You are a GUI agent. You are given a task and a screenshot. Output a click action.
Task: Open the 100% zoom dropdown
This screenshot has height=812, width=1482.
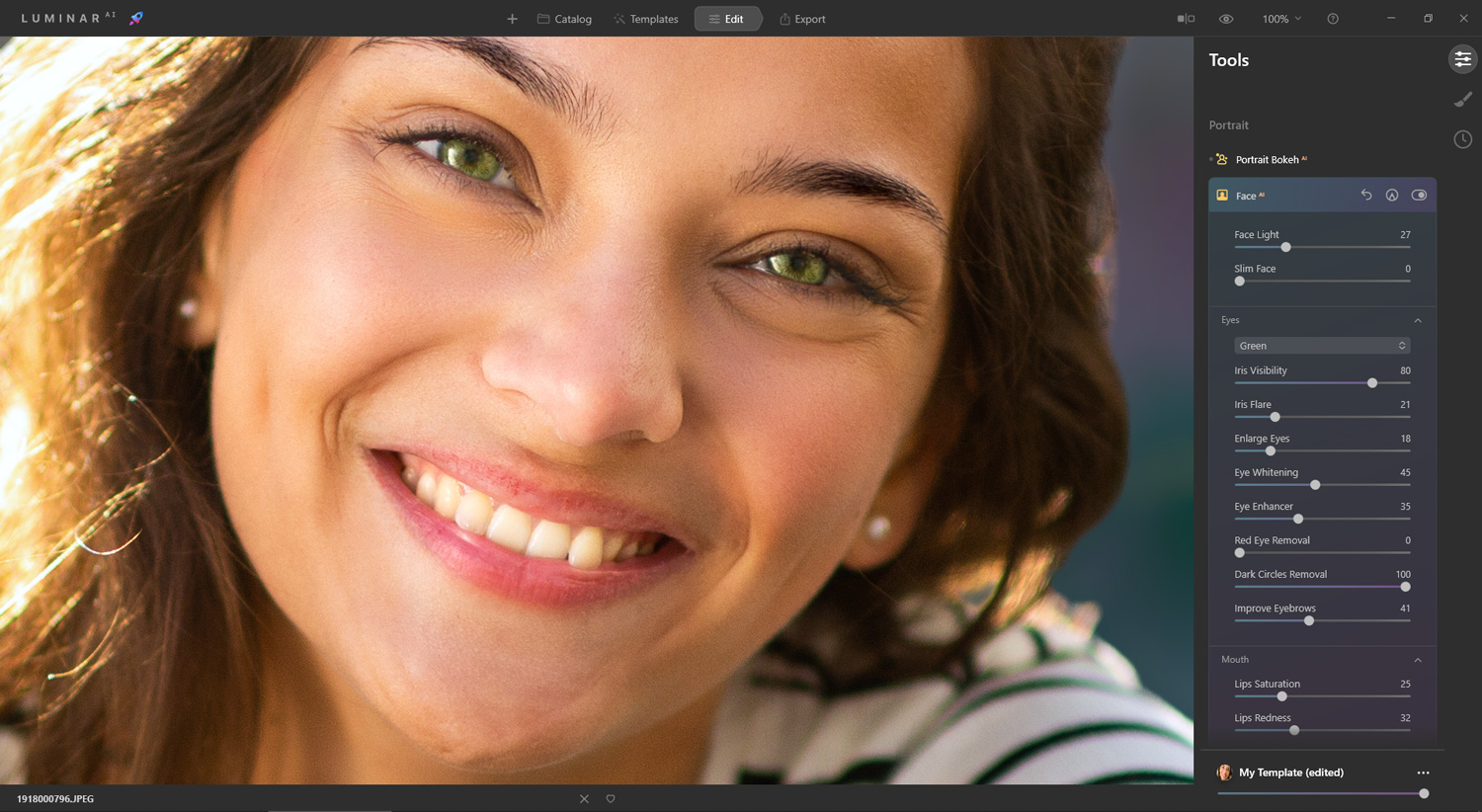click(x=1281, y=19)
